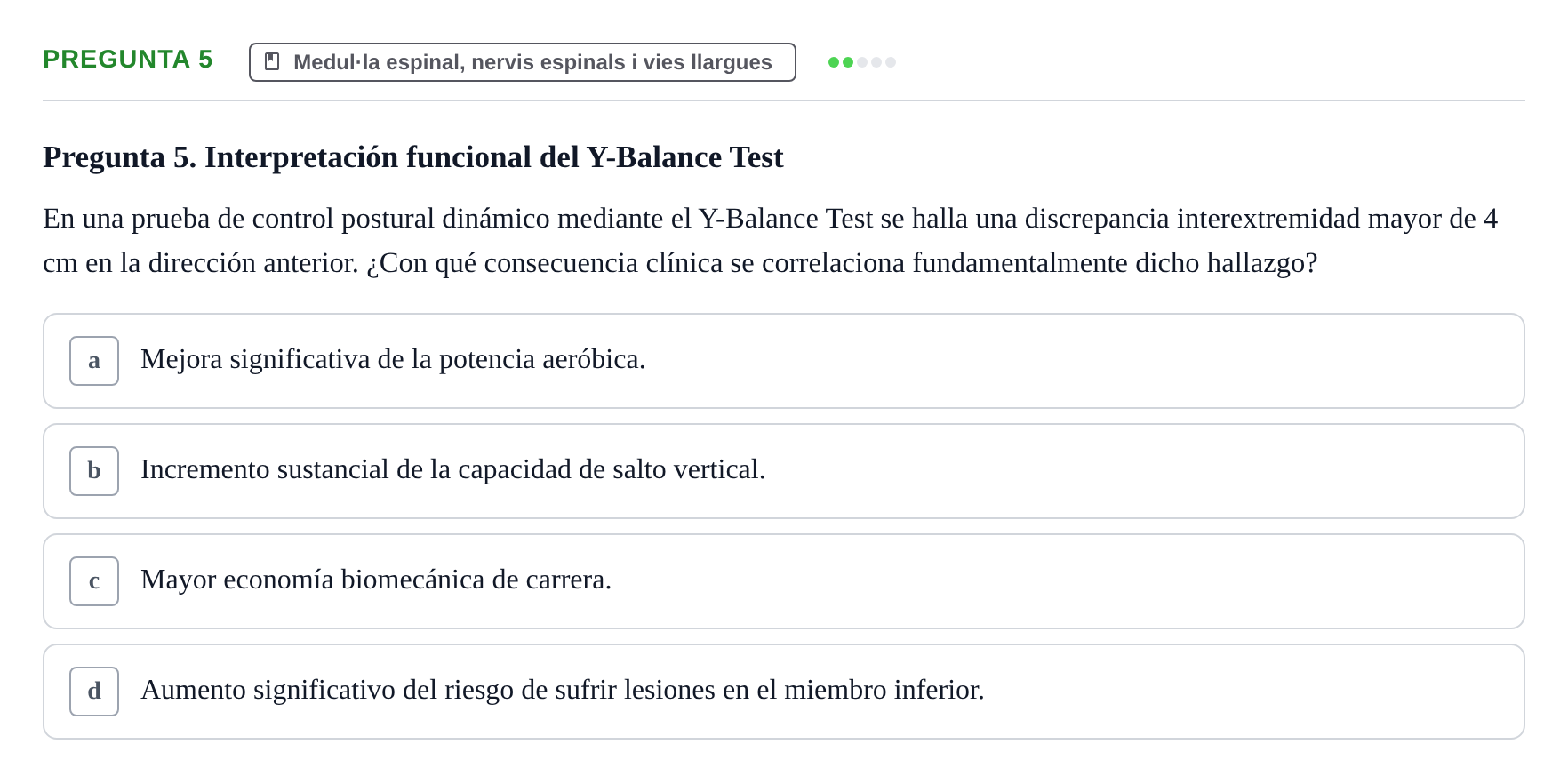Click the last grey progress dot
This screenshot has width=1568, height=784.
[891, 62]
